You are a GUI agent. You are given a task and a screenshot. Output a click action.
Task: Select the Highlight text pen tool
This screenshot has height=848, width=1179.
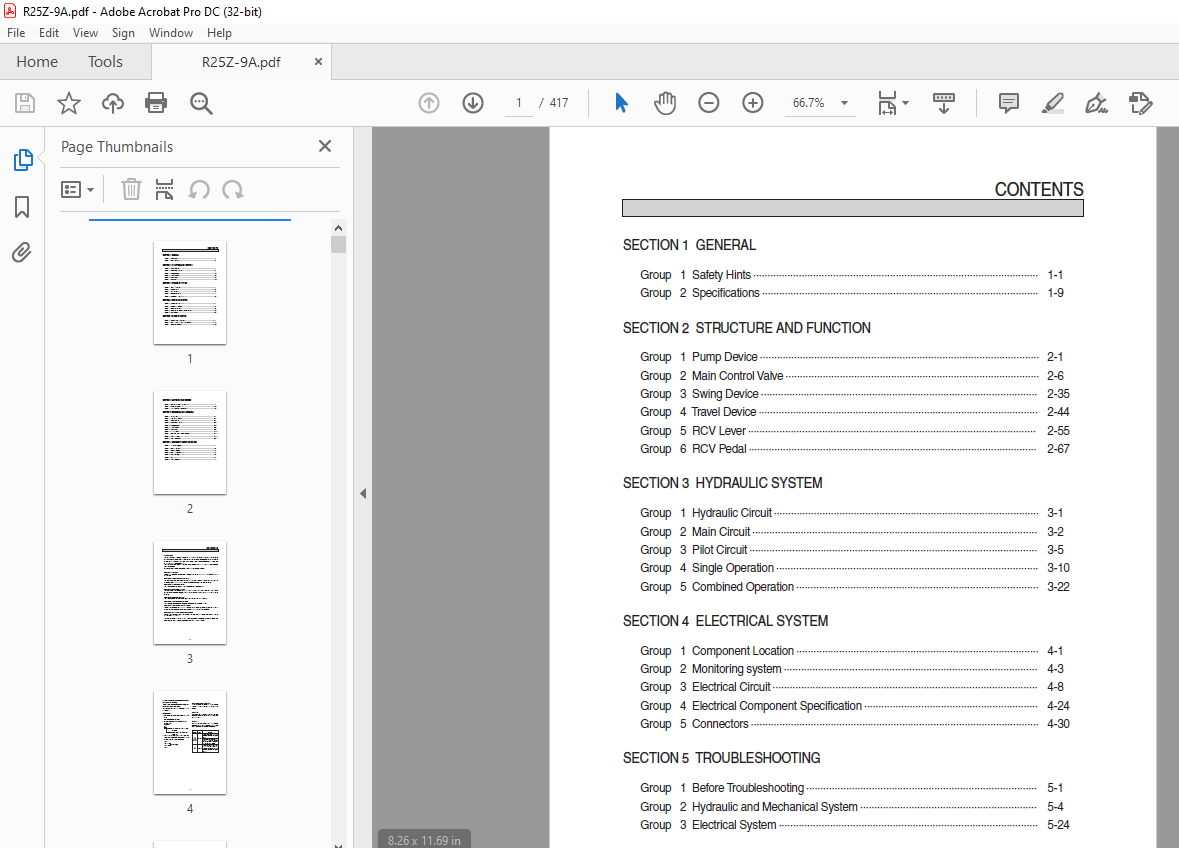pos(1053,103)
